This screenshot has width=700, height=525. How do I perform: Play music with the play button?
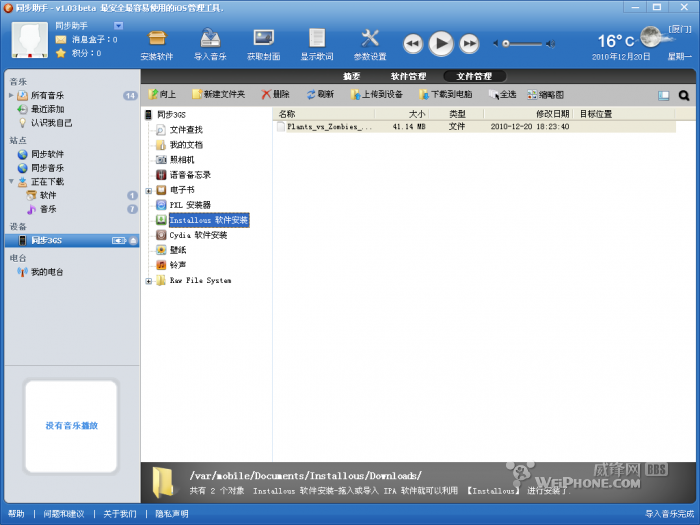tap(441, 43)
